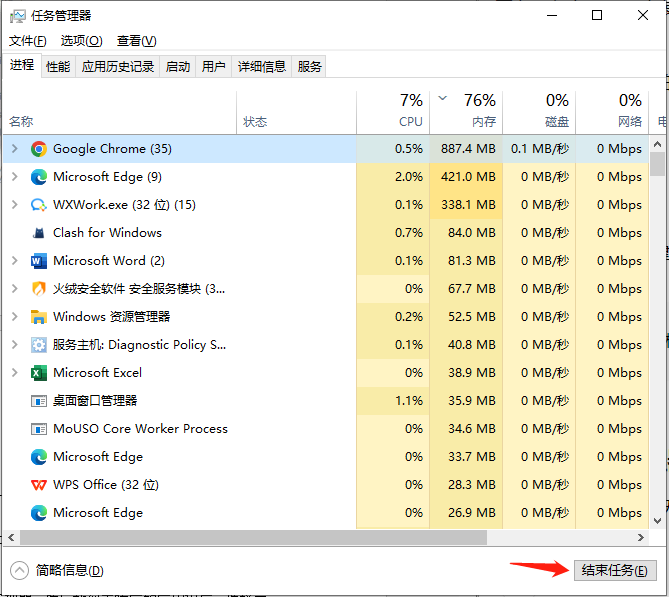Expand the 火绒安全软件 process group
This screenshot has width=669, height=597.
[15, 288]
